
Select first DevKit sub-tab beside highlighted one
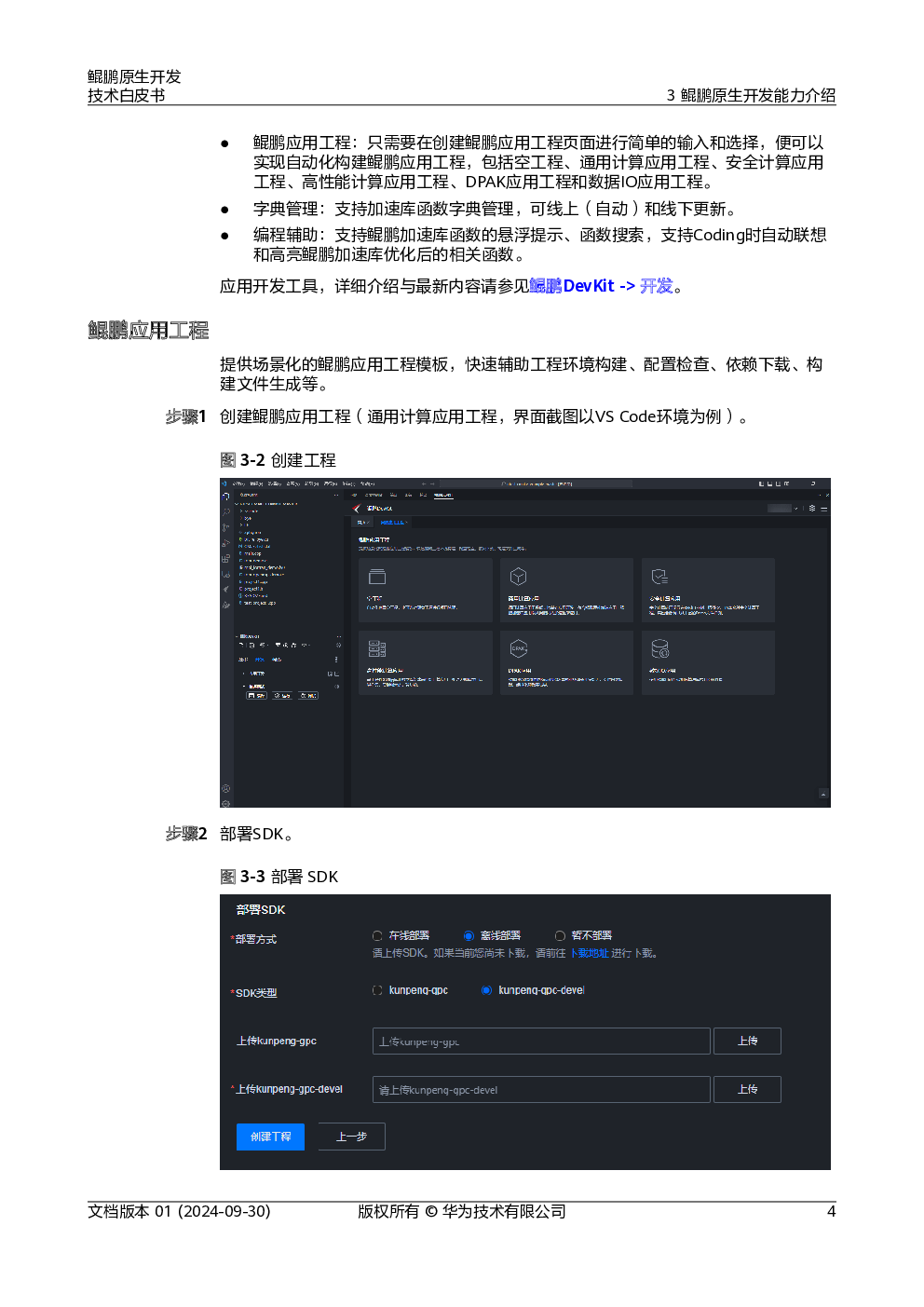coord(363,523)
